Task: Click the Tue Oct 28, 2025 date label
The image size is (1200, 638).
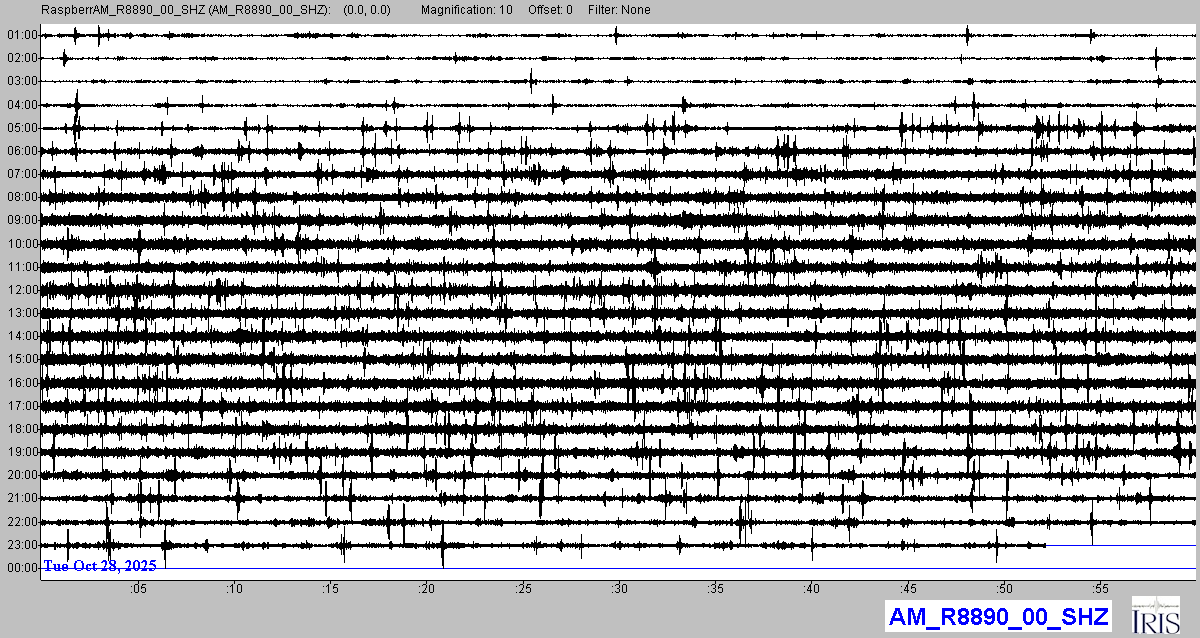Action: 100,566
